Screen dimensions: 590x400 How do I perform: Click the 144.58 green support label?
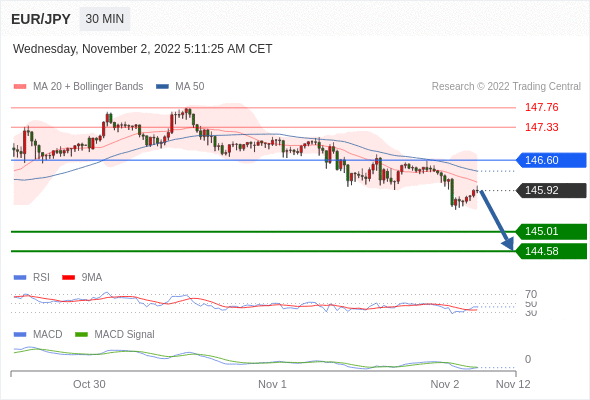click(551, 251)
